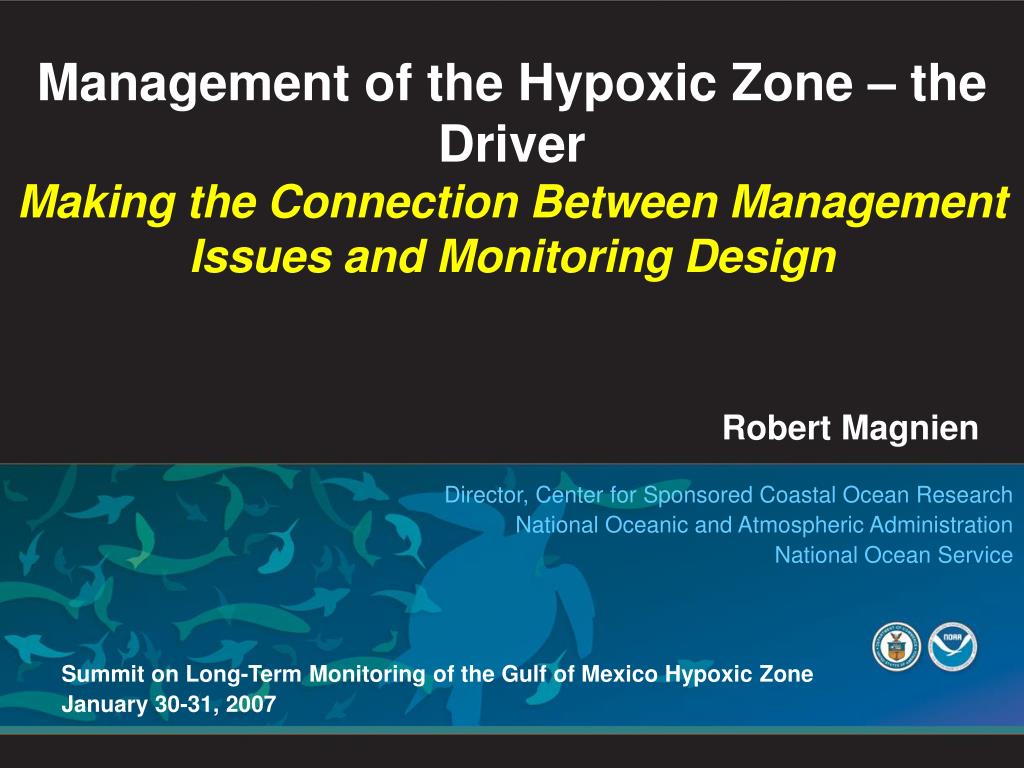Click the yellow line "Issues and Monitoring Design"

tap(513, 257)
